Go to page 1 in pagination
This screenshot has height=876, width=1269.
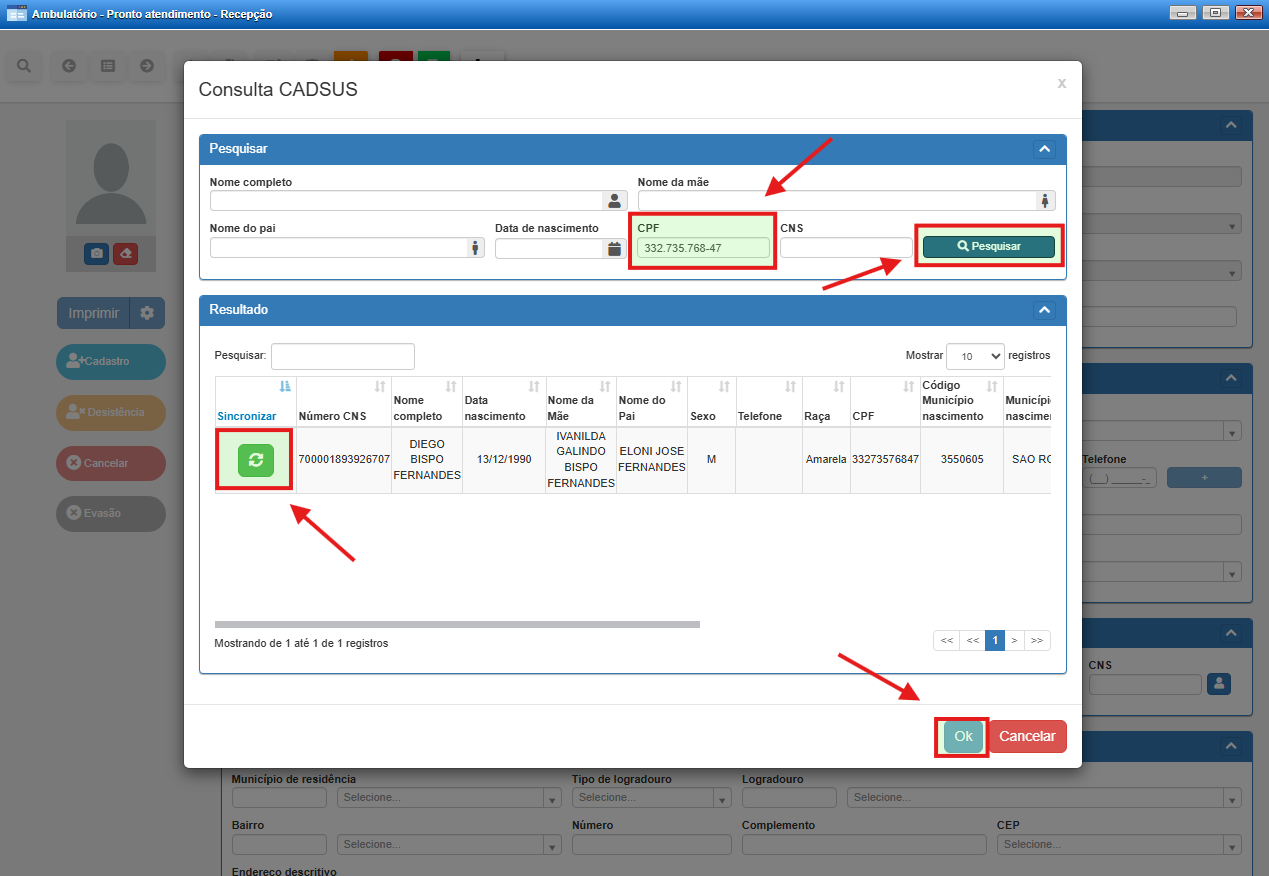[995, 640]
